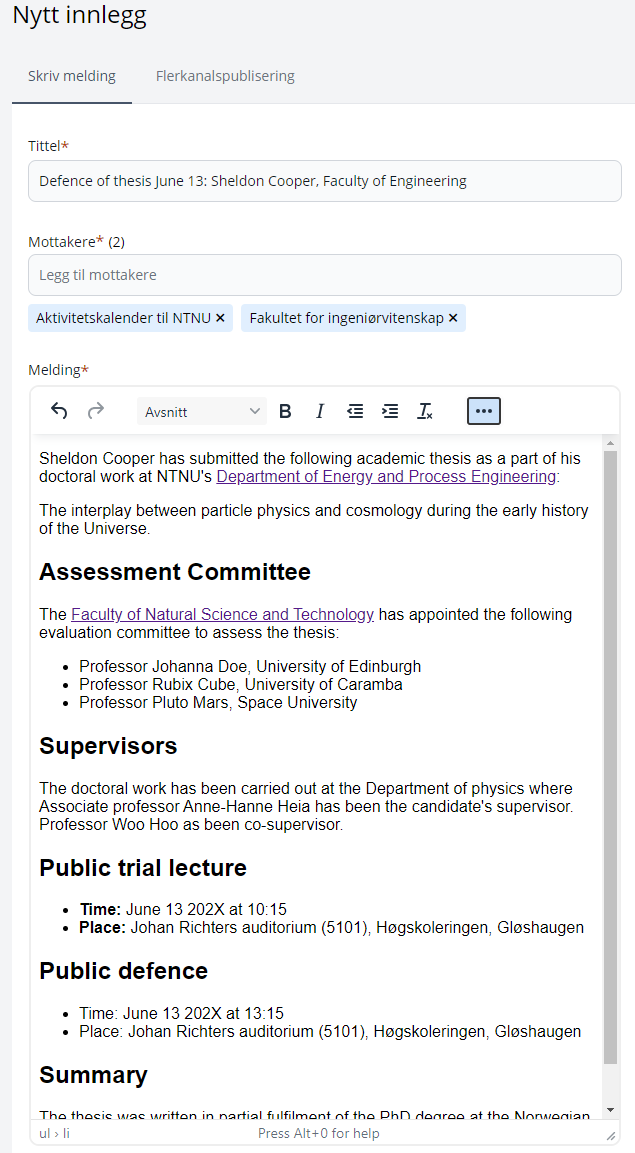Open more toolbar options (three dots)
This screenshot has width=635, height=1153.
tap(484, 411)
